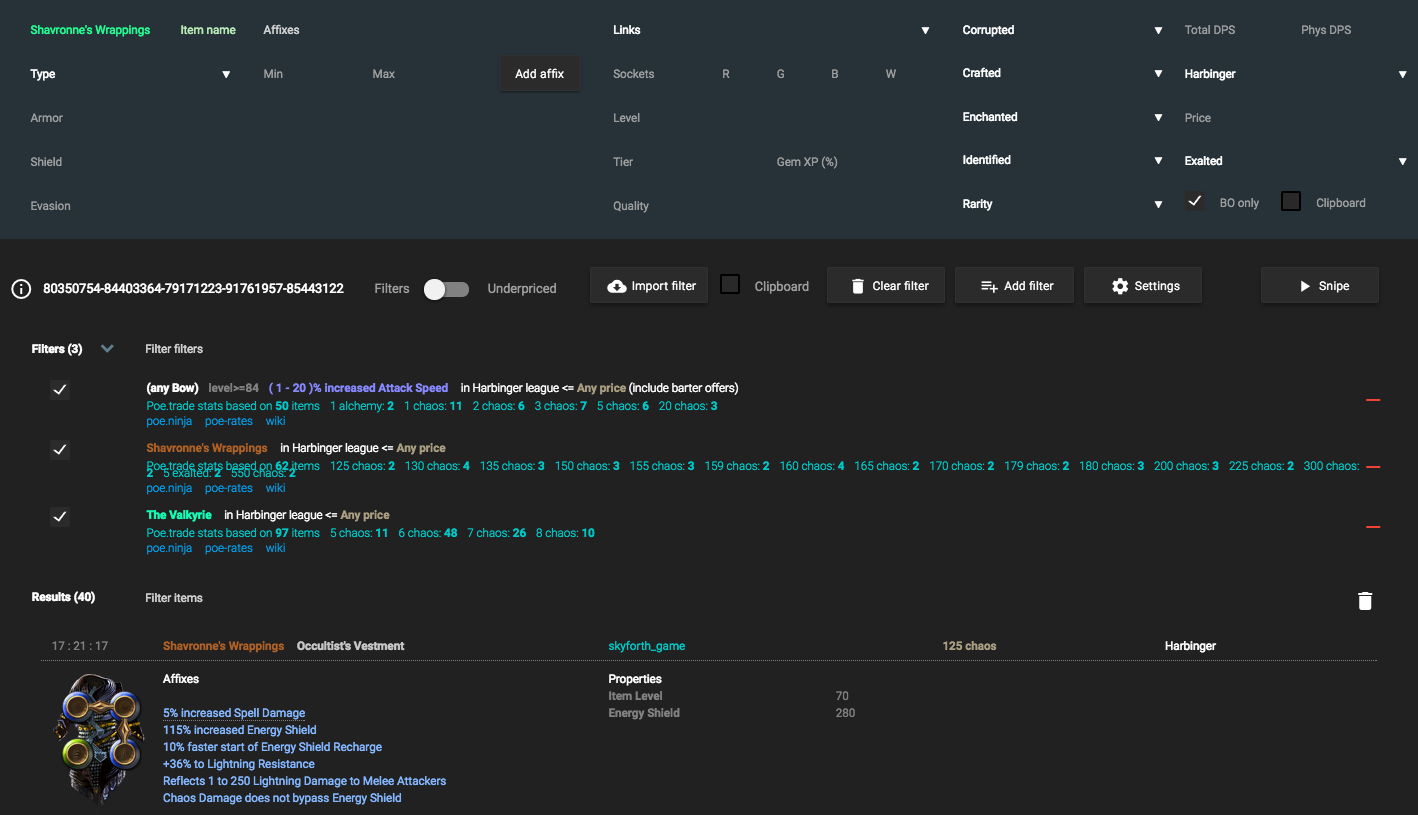The height and width of the screenshot is (815, 1418).
Task: Click the 115% increased Energy Shield affix
Action: coord(240,730)
